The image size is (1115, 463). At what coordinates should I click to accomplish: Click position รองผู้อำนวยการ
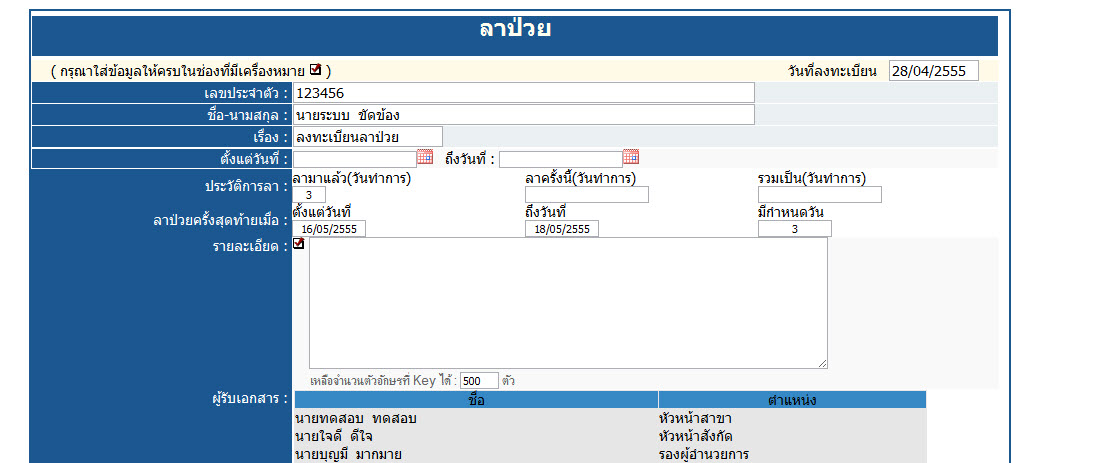pos(704,454)
